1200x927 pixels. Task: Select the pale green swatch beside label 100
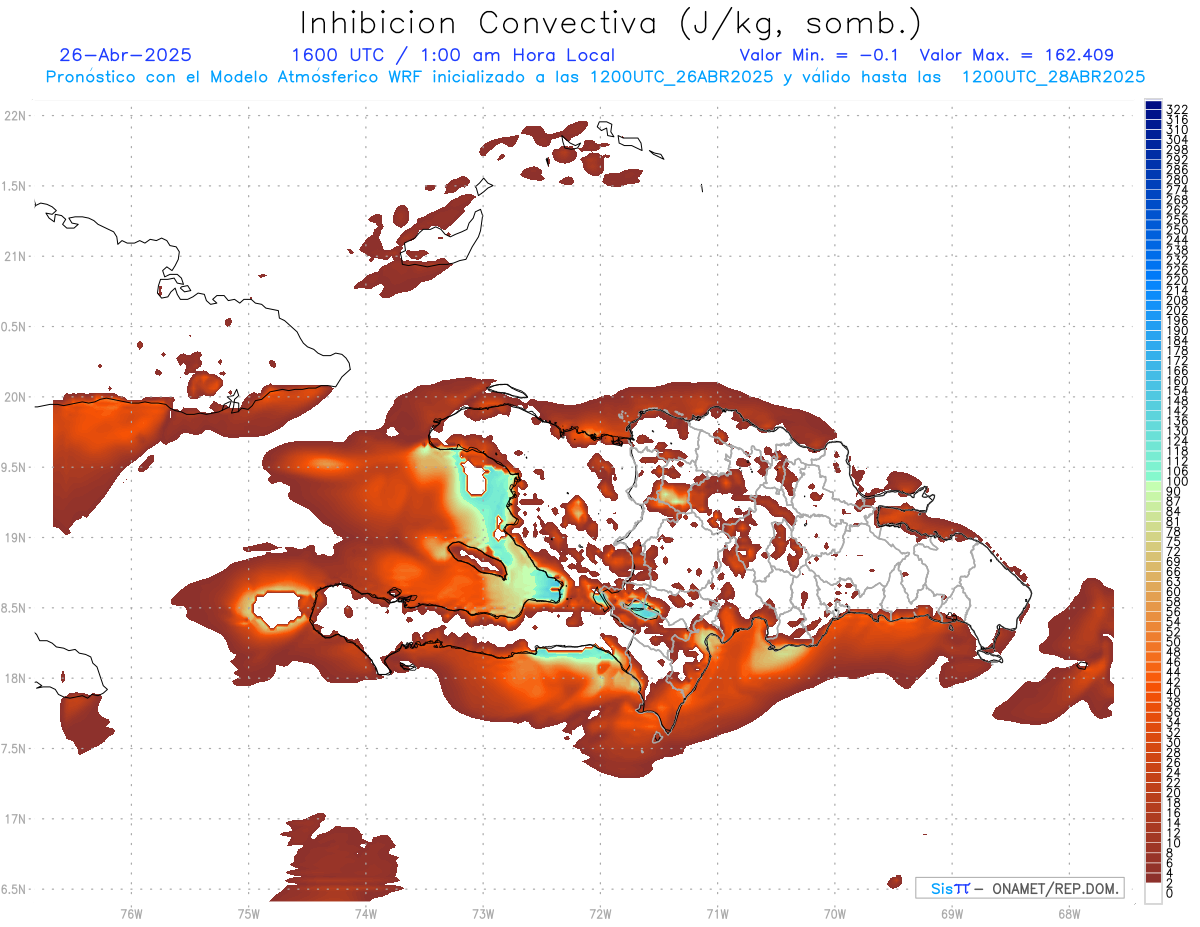pos(1153,485)
